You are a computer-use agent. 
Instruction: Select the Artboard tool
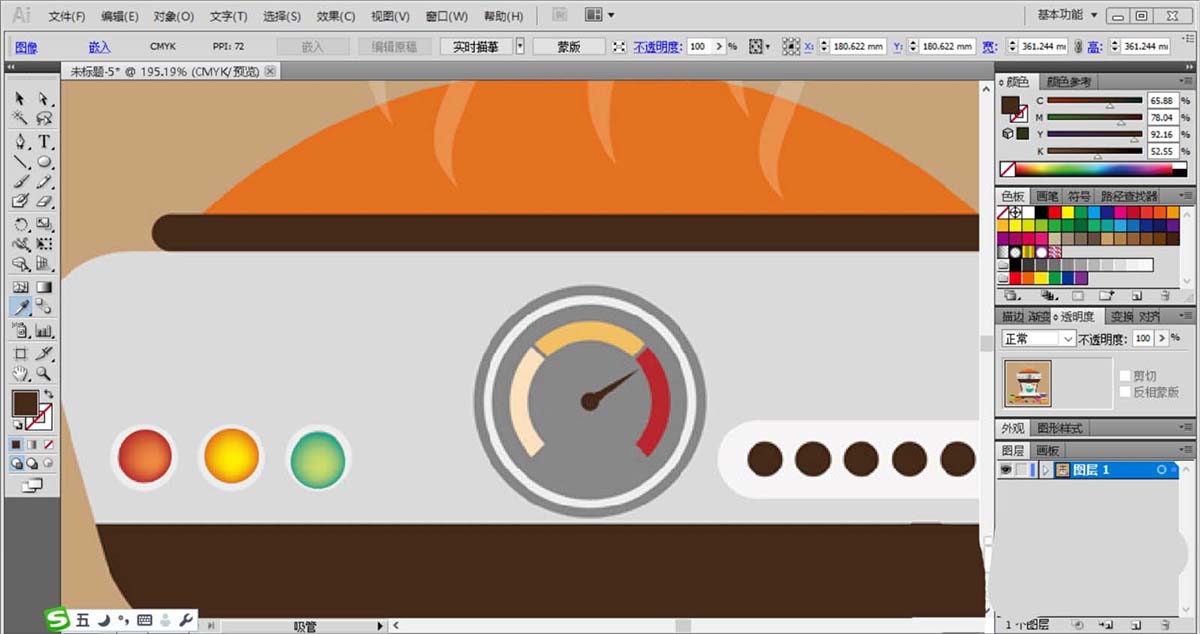20,353
